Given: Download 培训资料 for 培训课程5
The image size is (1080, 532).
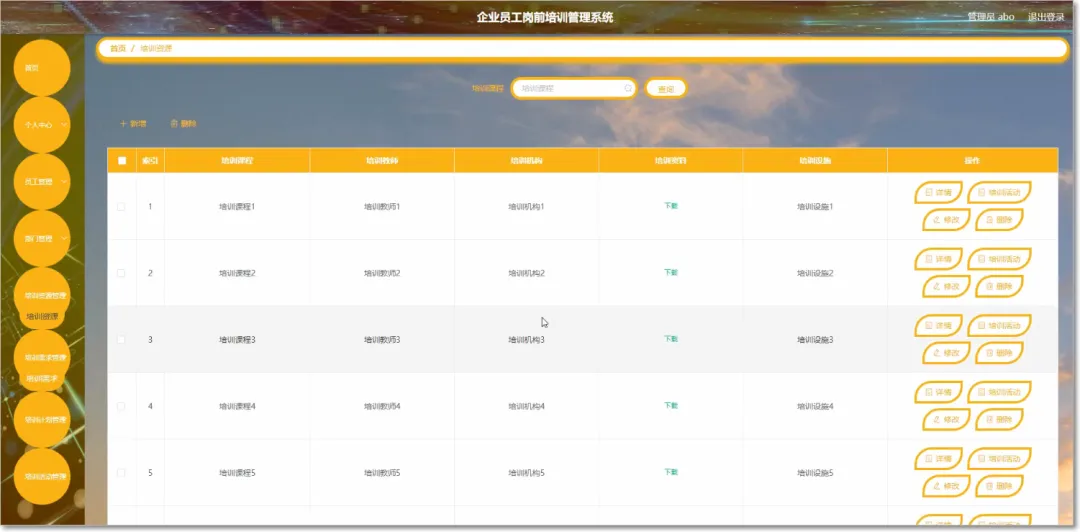Looking at the screenshot, I should [x=671, y=472].
